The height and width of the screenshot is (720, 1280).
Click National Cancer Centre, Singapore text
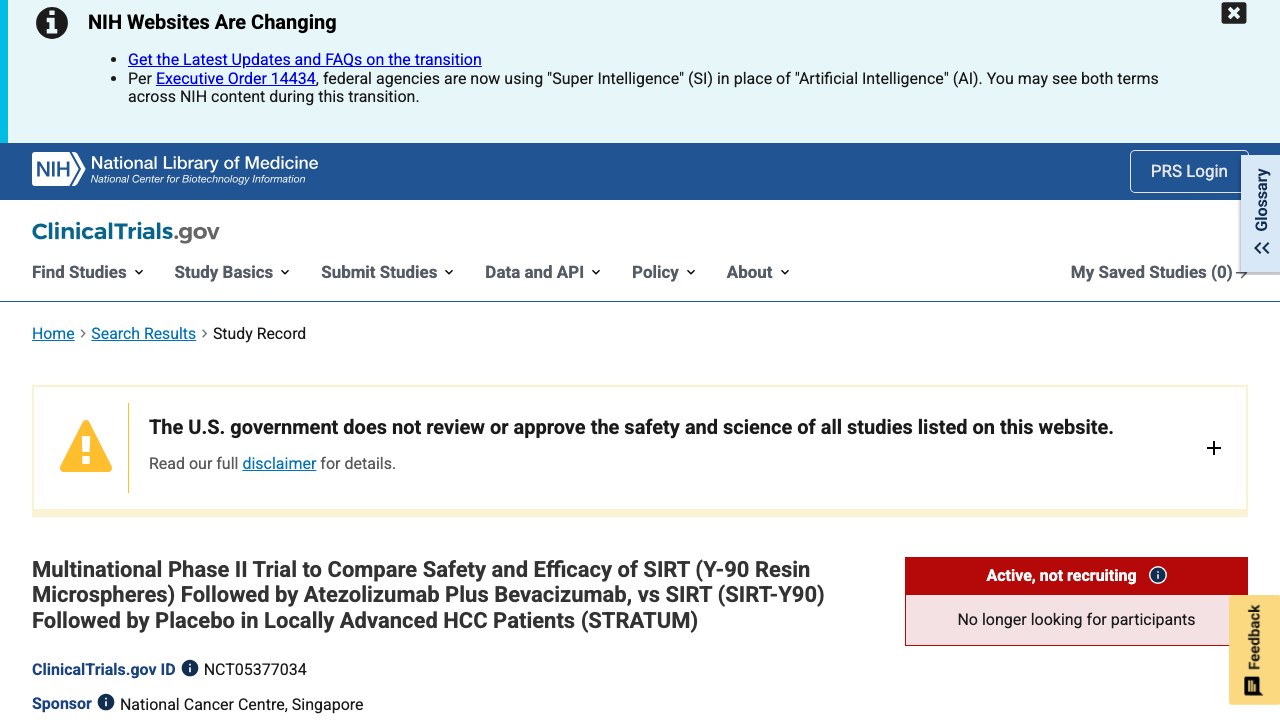pos(241,704)
